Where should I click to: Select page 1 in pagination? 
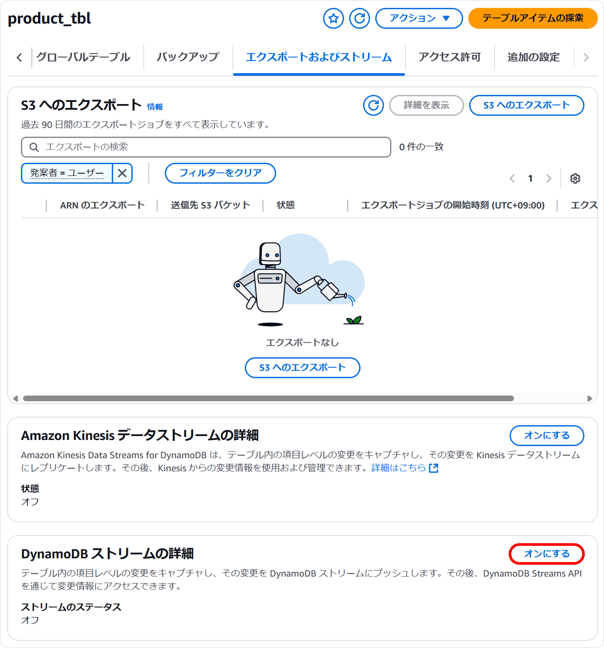[530, 179]
